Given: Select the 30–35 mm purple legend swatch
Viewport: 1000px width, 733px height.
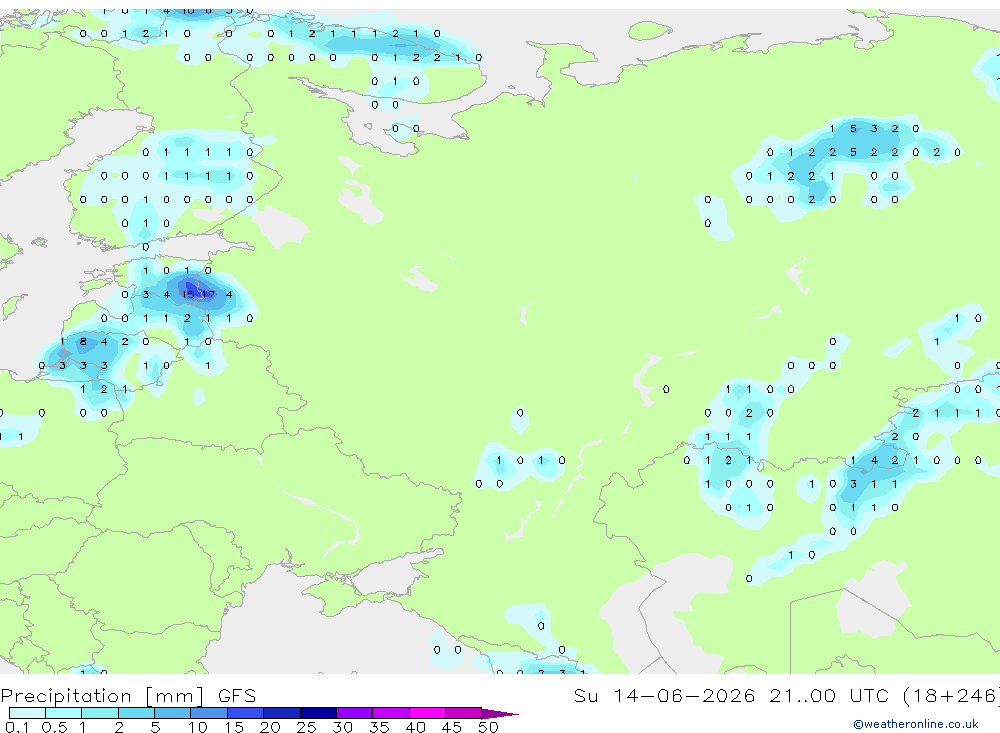Looking at the screenshot, I should point(355,713).
